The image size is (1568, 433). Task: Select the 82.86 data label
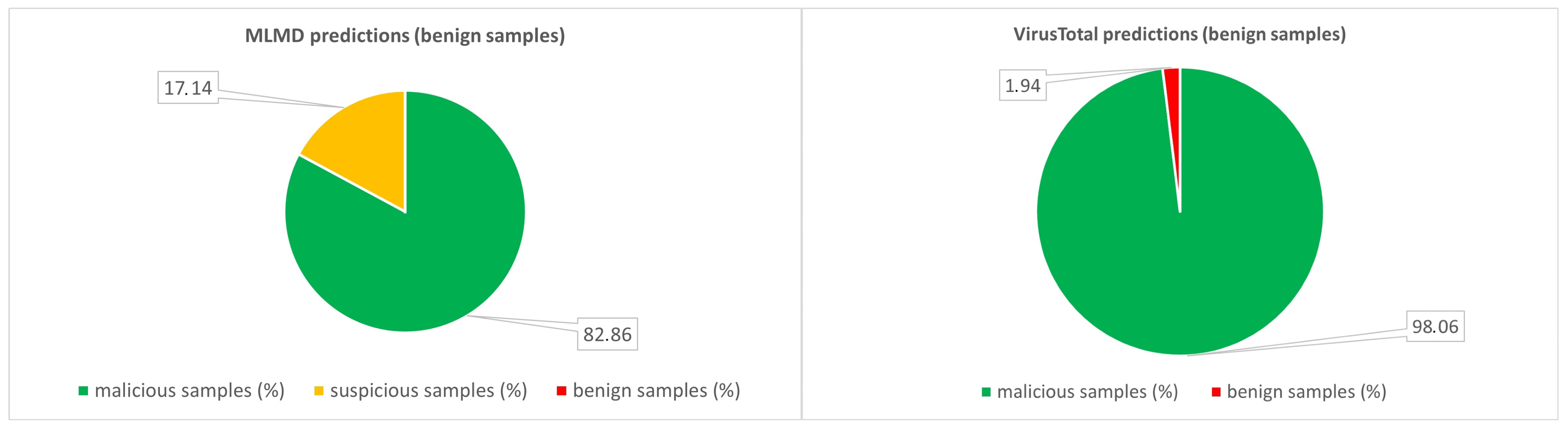607,334
